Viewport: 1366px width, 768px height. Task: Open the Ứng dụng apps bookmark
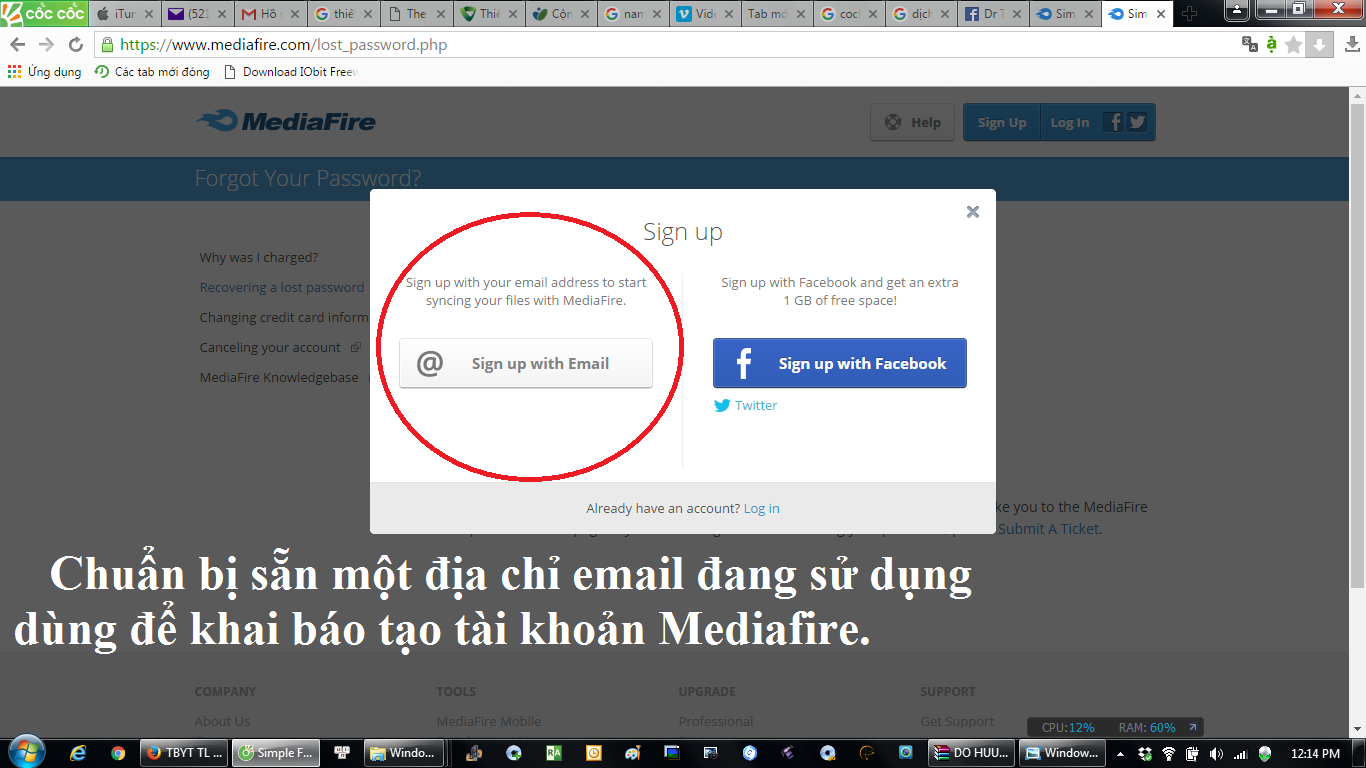click(45, 72)
